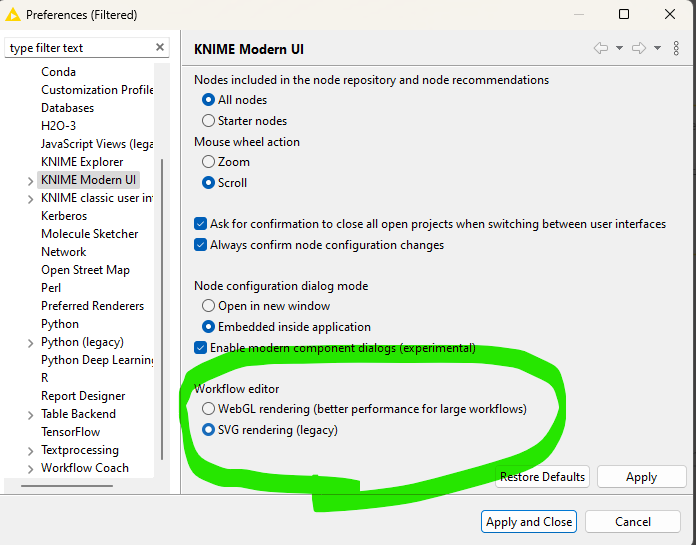Open the three-dot view menu icon
This screenshot has height=545, width=696.
(677, 48)
